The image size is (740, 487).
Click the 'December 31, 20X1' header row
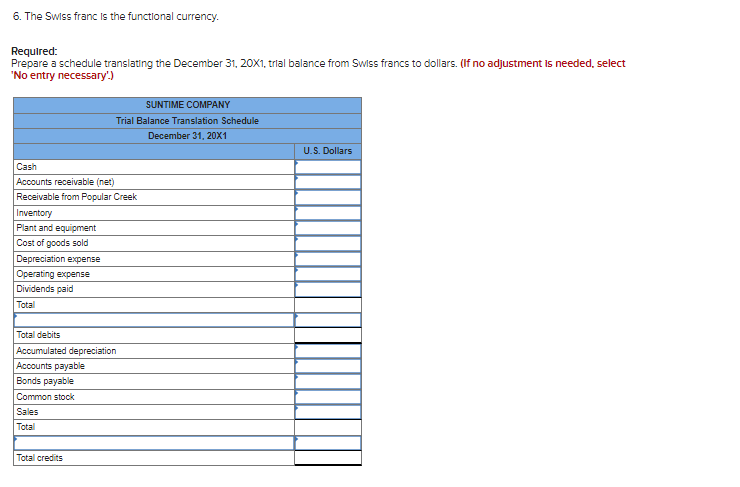pyautogui.click(x=187, y=136)
